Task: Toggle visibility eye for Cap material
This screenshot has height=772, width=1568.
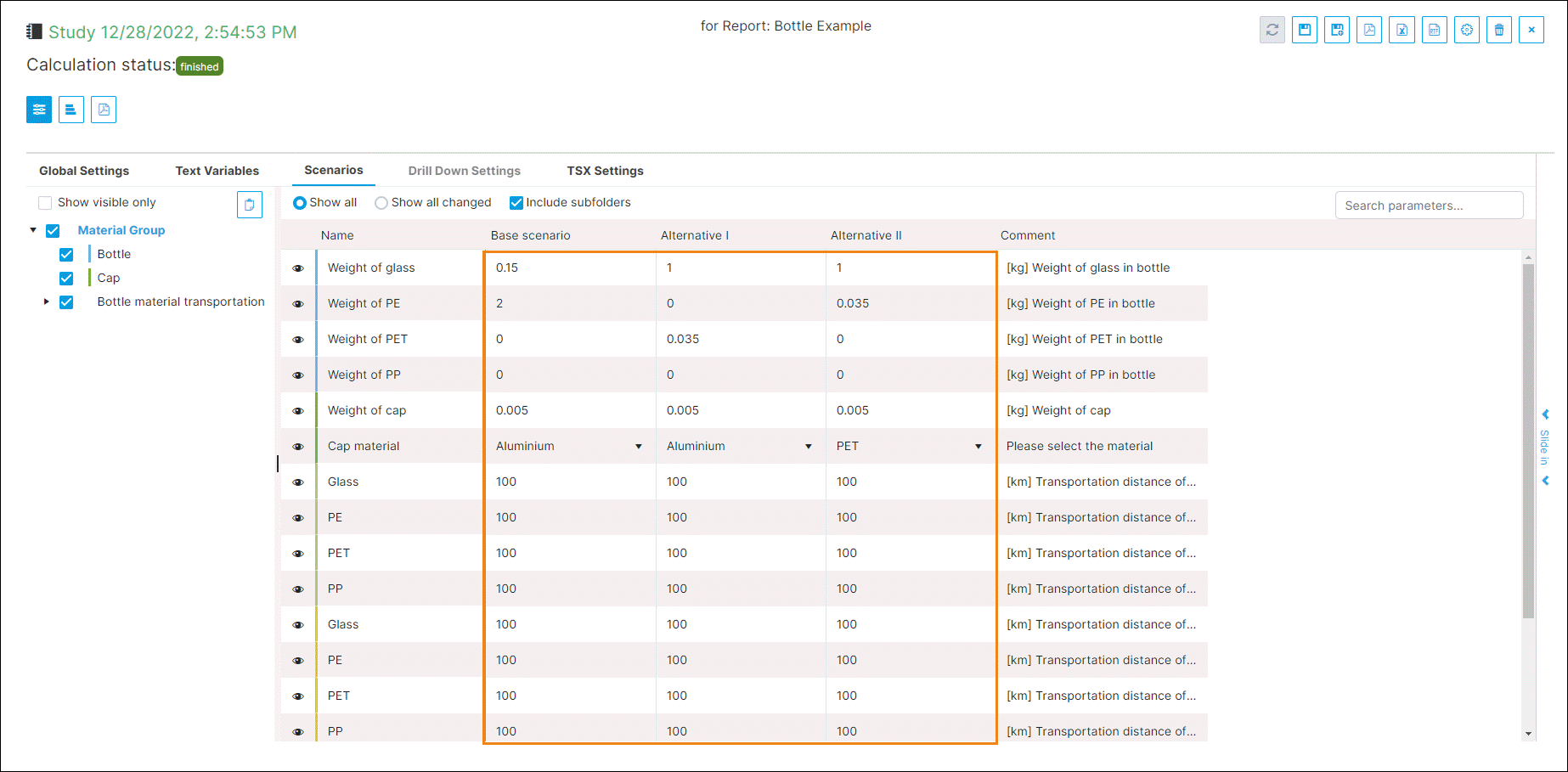Action: pos(298,447)
